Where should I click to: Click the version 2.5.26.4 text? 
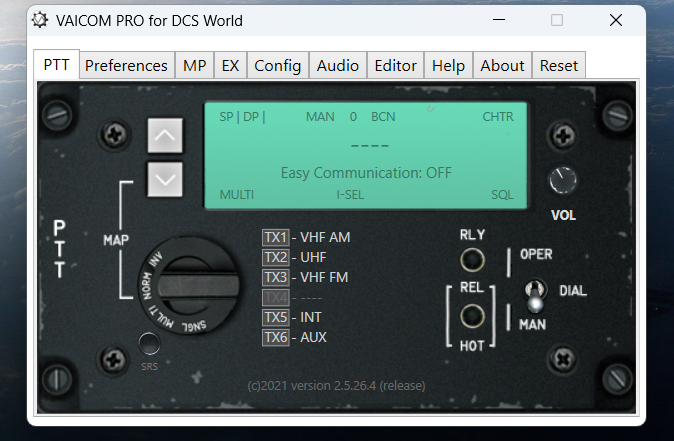(337, 386)
